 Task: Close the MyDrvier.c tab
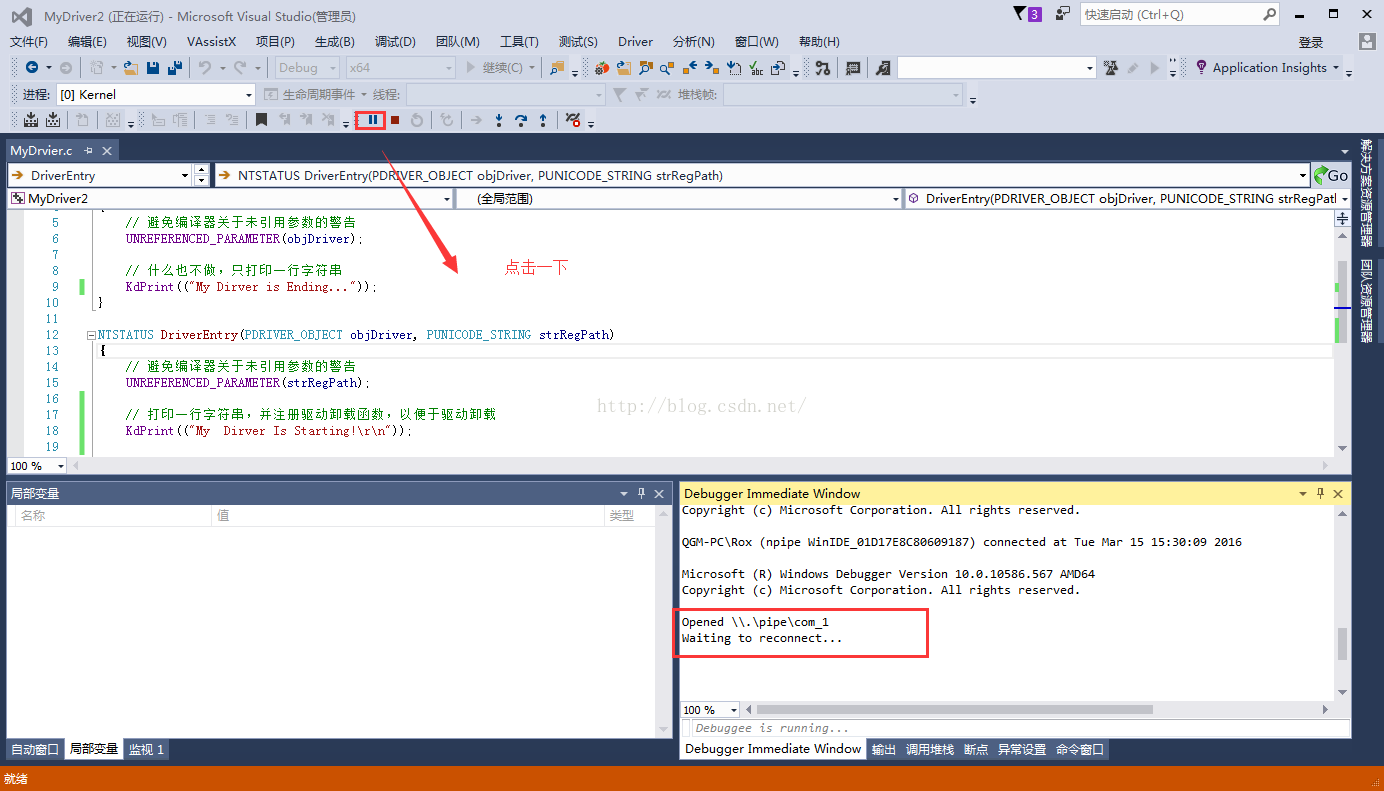coord(106,151)
